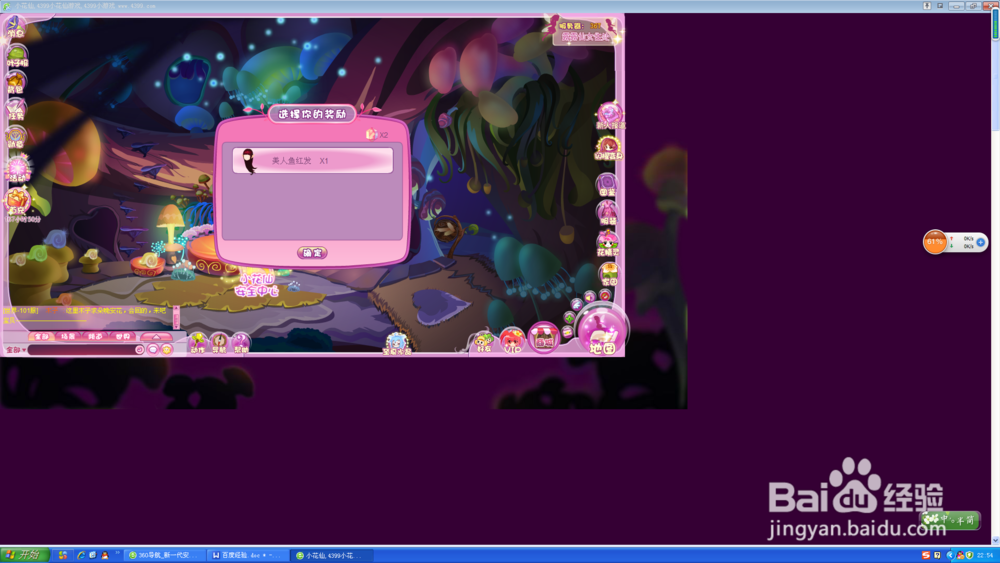1000x563 pixels.
Task: Switch to the 360导航 taskbar window
Action: pos(165,555)
